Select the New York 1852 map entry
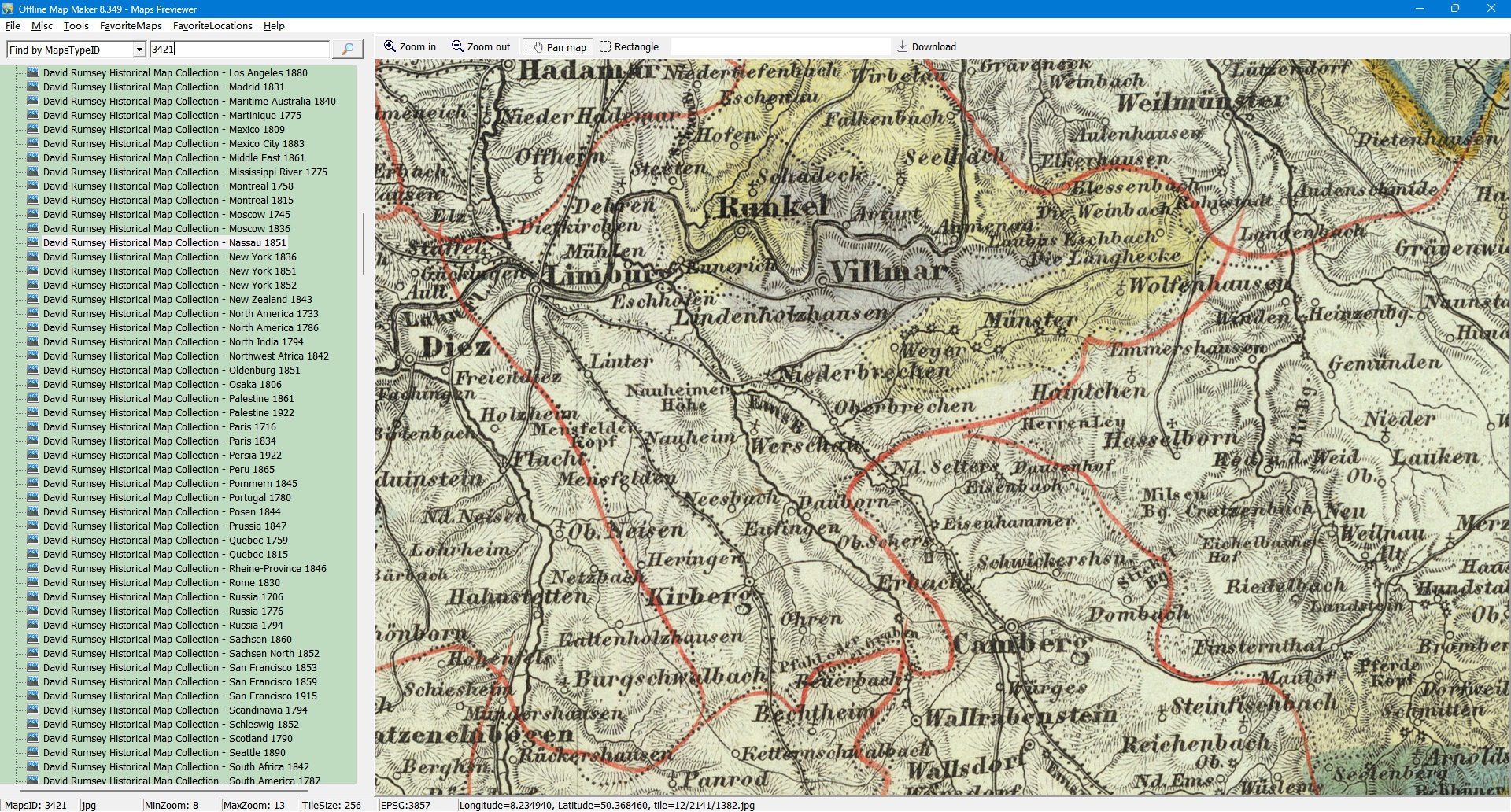1511x812 pixels. [169, 285]
